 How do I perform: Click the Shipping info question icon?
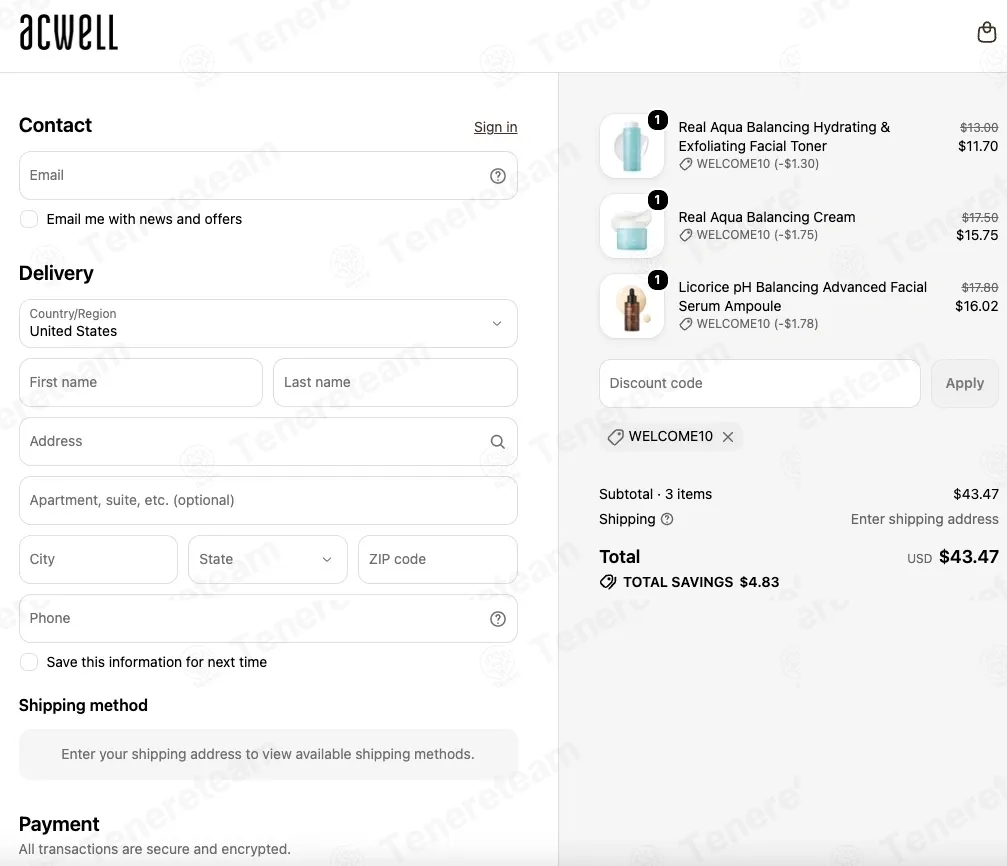click(667, 519)
